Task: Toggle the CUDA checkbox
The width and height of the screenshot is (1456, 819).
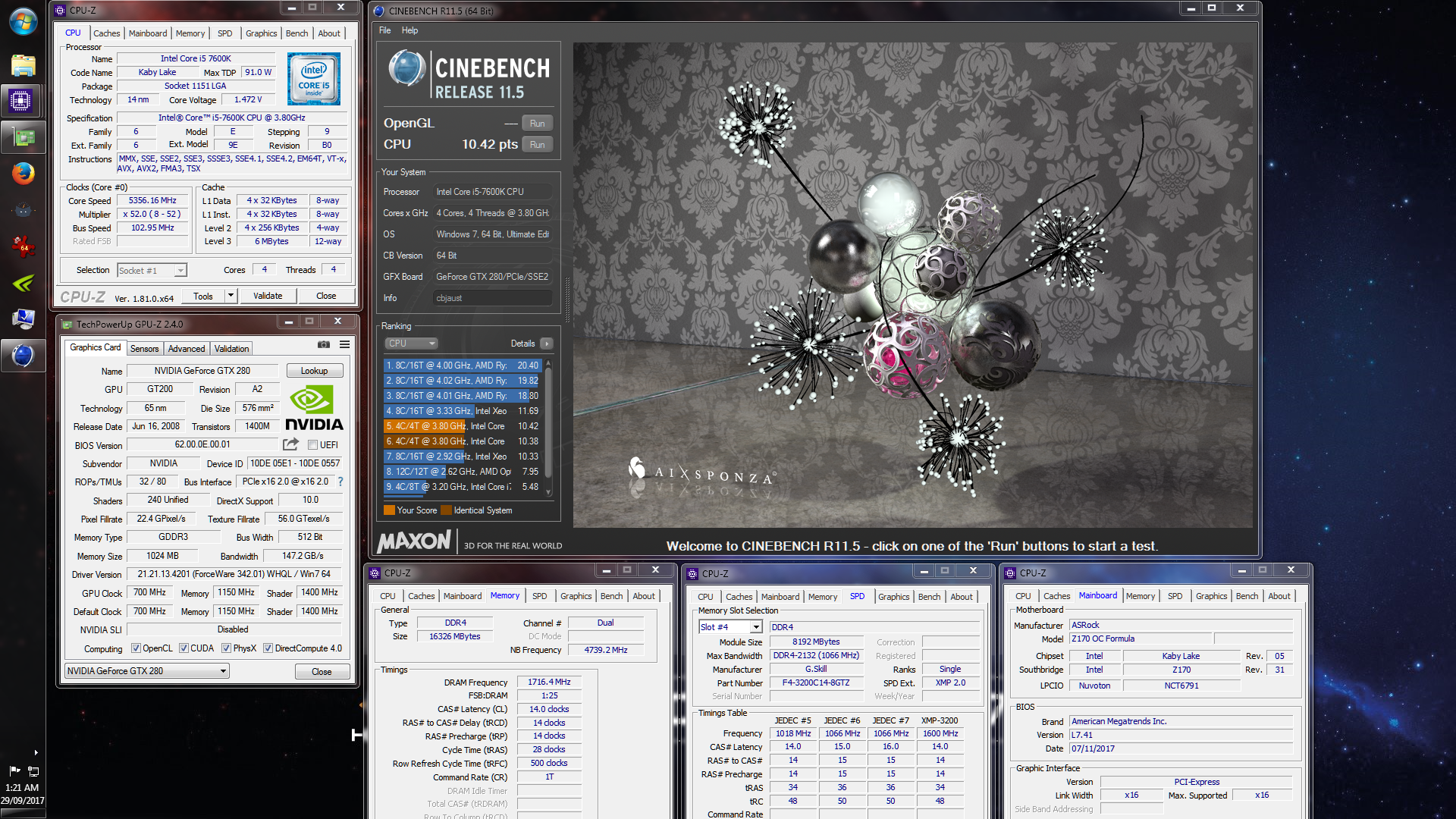Action: point(184,648)
